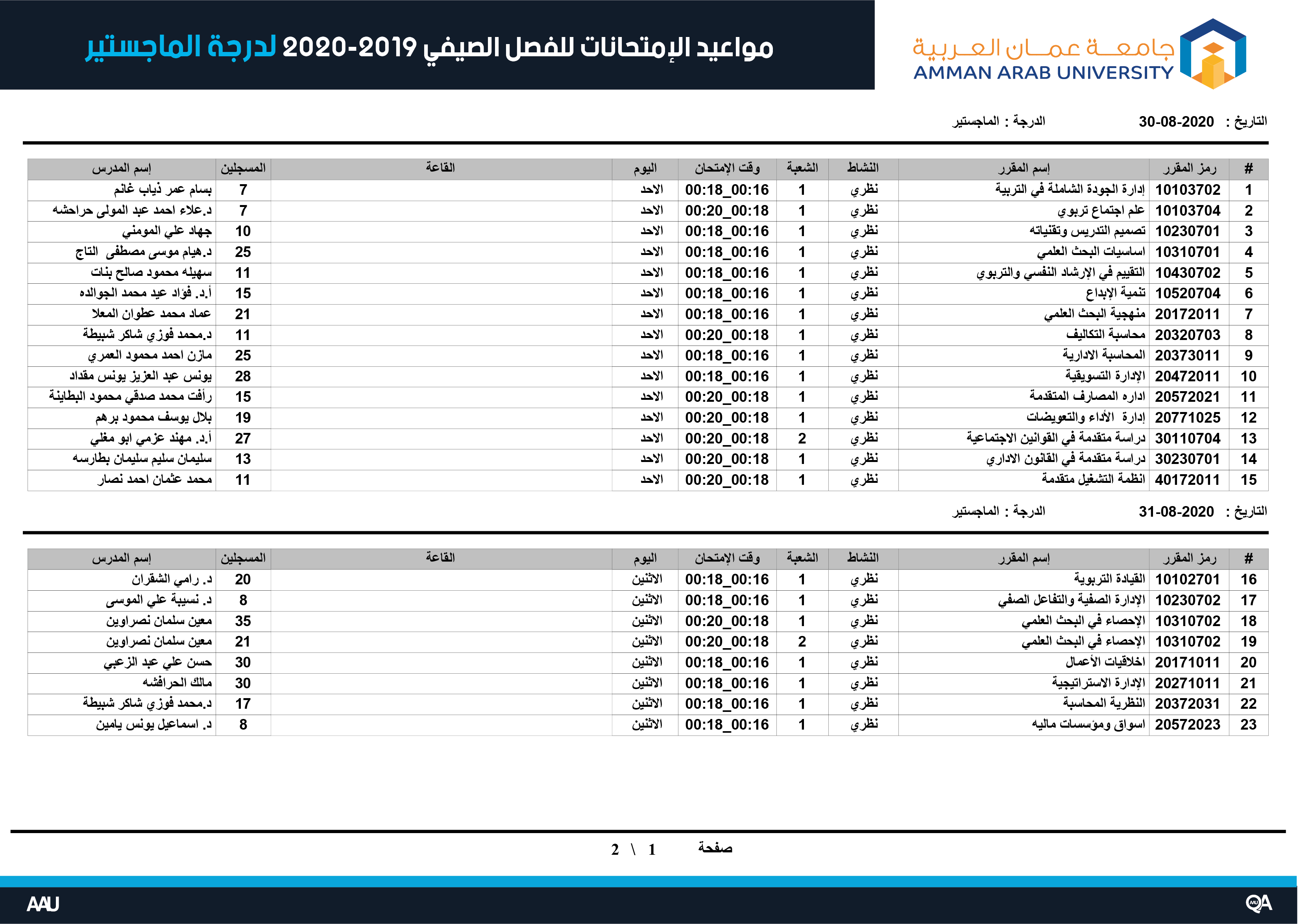This screenshot has height=924, width=1299.
Task: Click course code 20572021
Action: click(1188, 397)
